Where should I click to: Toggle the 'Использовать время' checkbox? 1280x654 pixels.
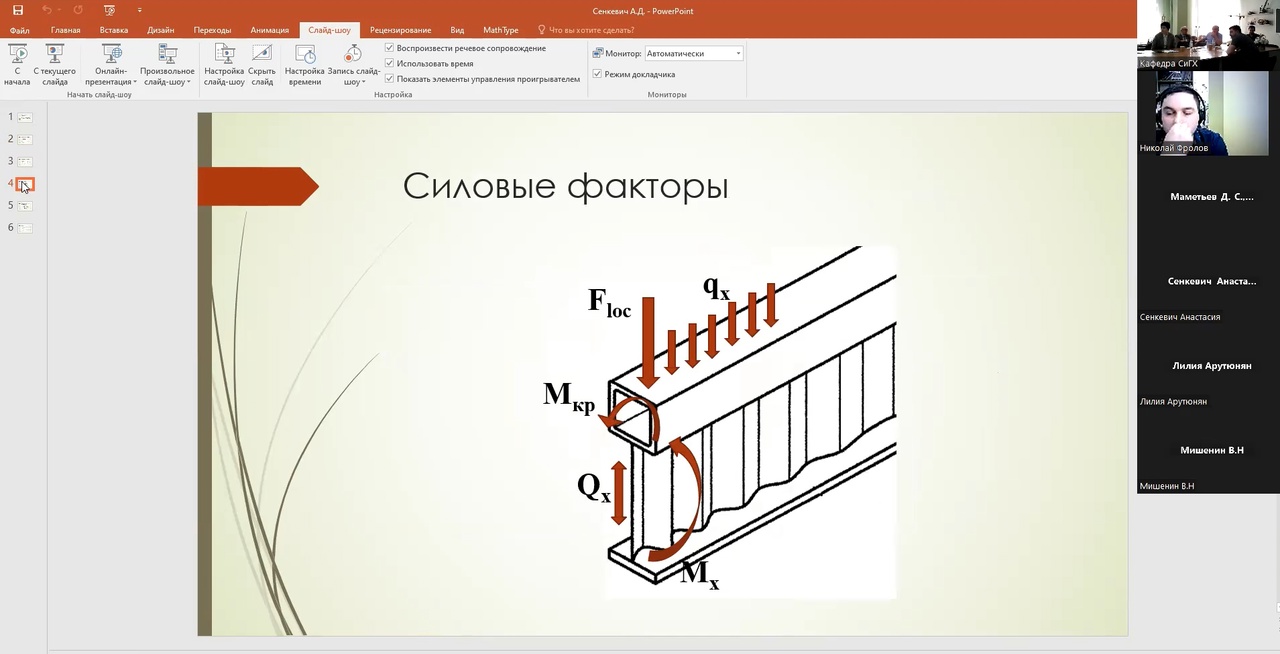[x=390, y=63]
